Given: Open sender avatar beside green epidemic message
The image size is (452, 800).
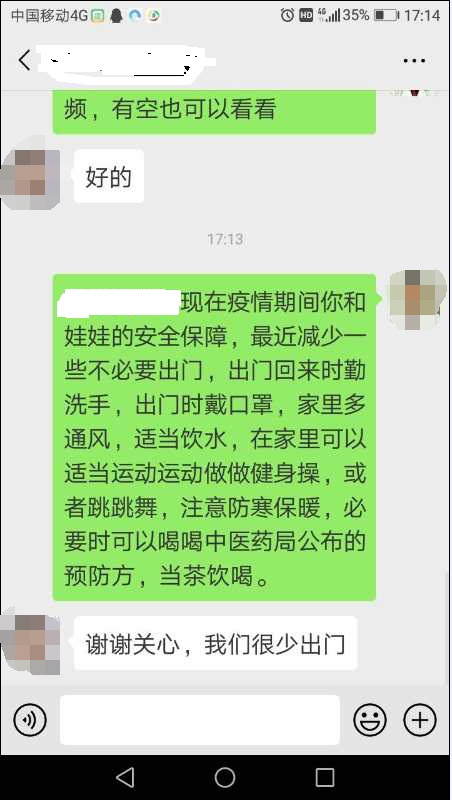Looking at the screenshot, I should coord(418,299).
